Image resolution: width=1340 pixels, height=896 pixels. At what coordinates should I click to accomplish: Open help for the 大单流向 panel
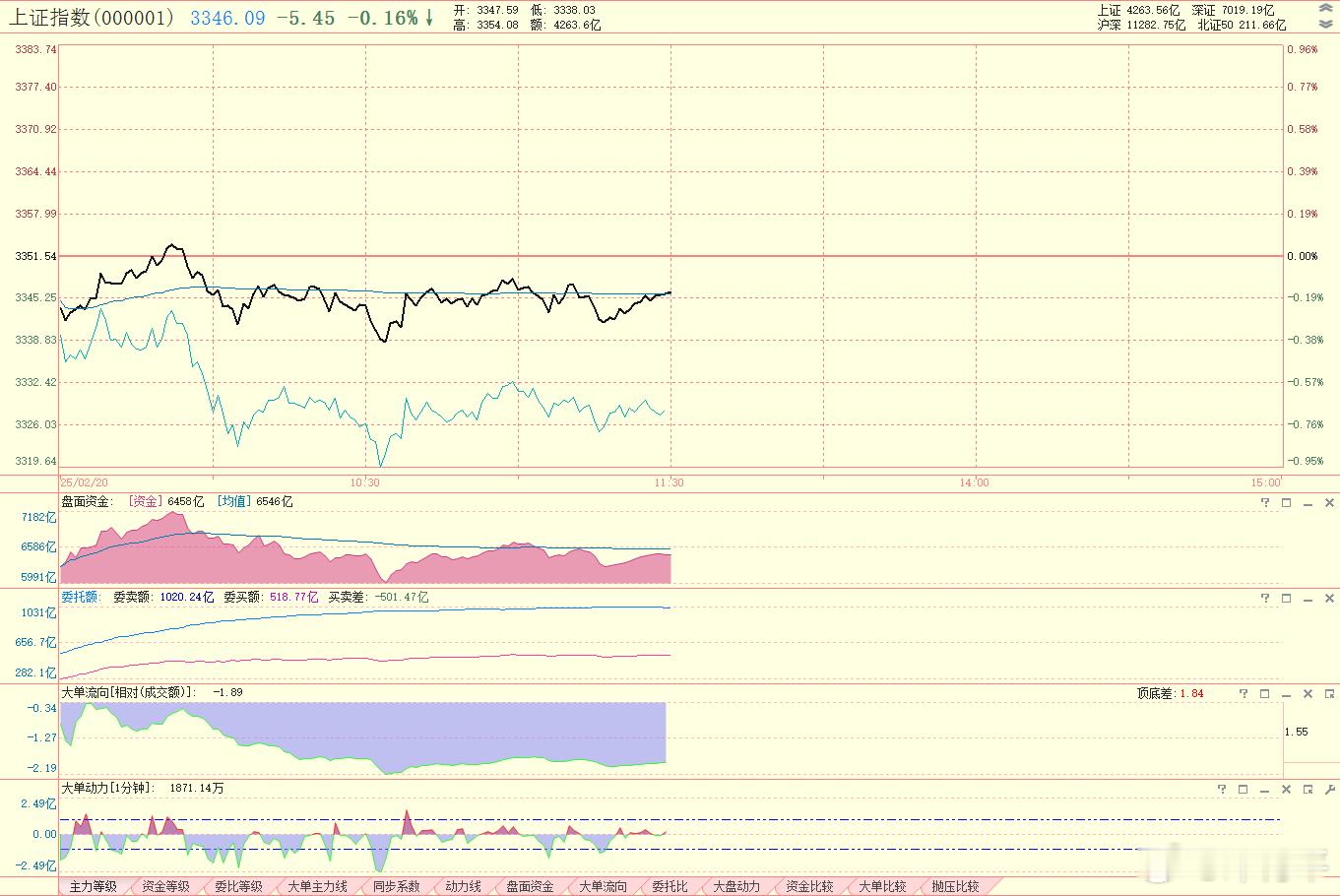(1244, 693)
